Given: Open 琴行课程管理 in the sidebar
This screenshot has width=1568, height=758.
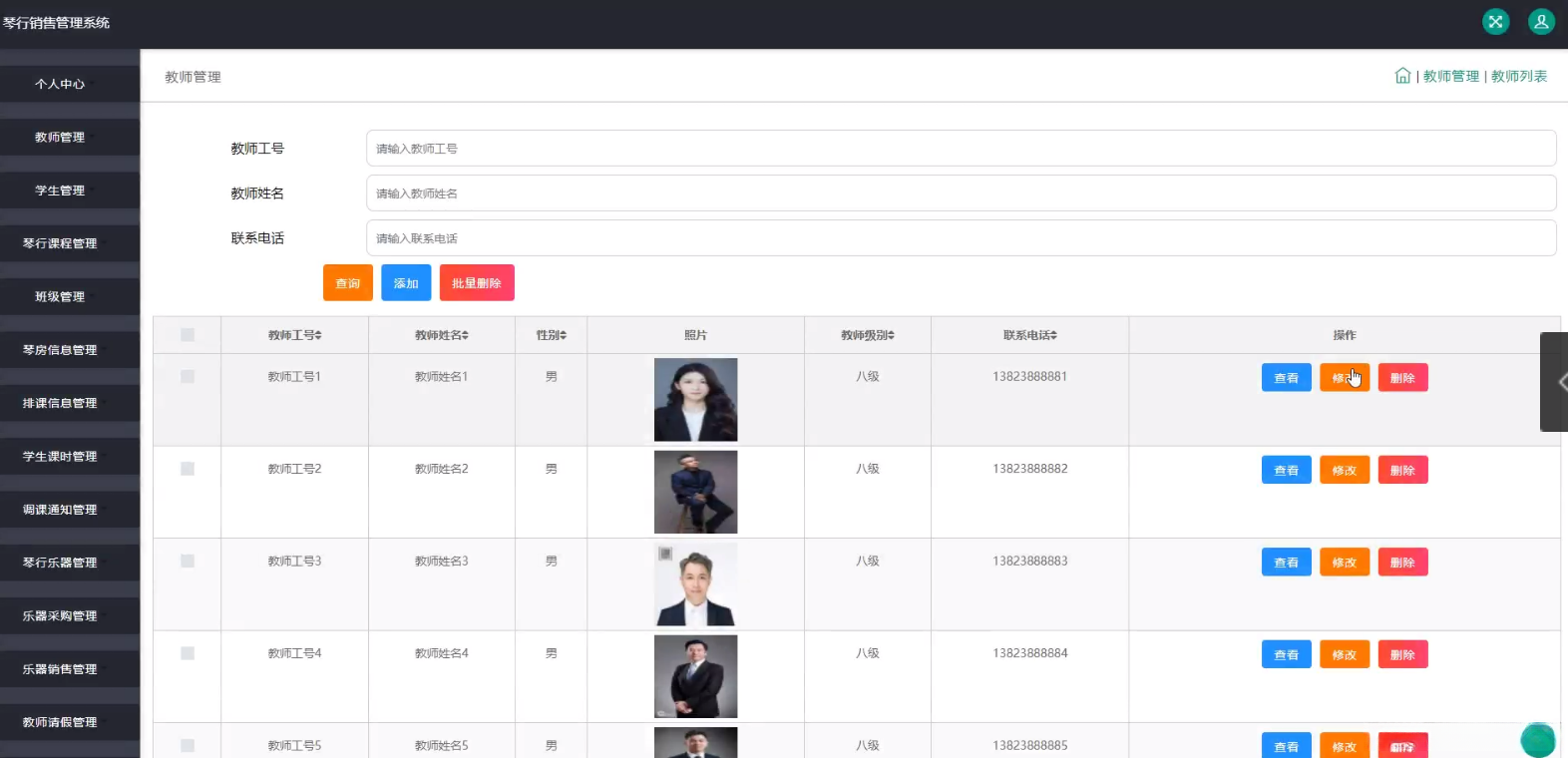Looking at the screenshot, I should [x=70, y=243].
